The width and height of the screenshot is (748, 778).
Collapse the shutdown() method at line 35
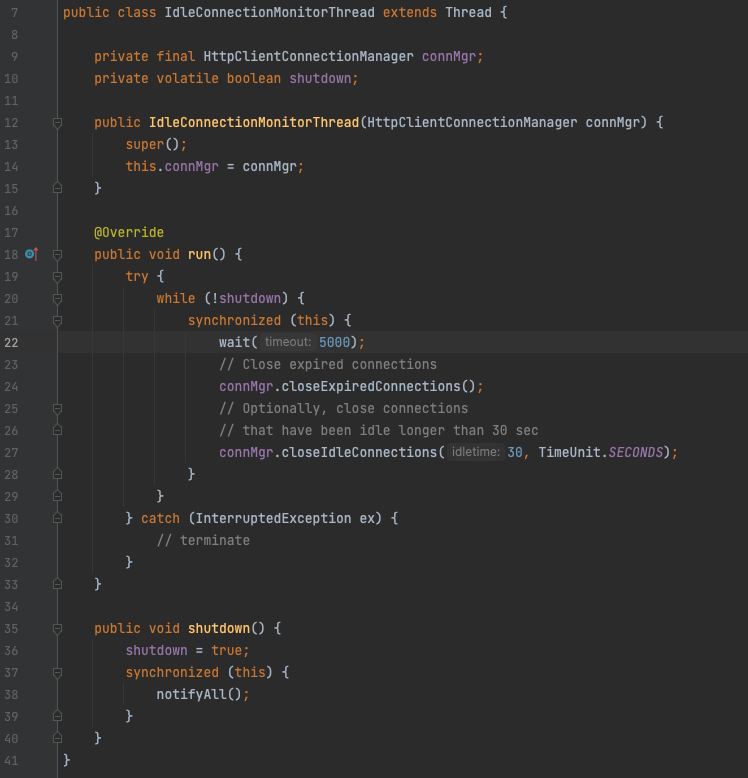tap(58, 629)
